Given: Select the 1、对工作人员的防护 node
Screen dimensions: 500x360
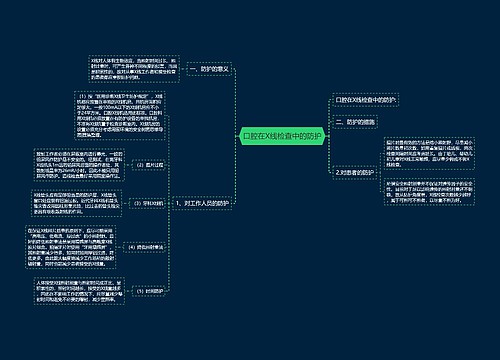Looking at the screenshot, I should [202, 203].
